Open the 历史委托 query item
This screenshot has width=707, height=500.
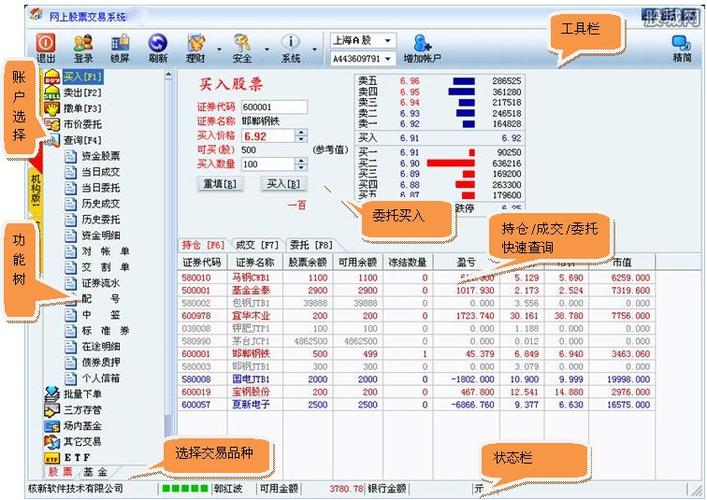tap(93, 220)
